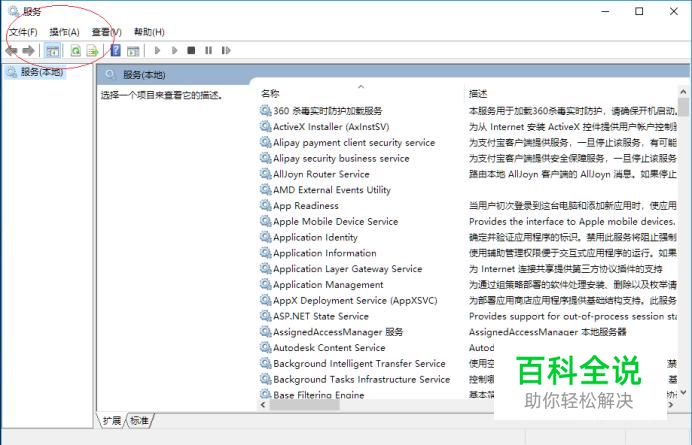Click gear icon beside AMD External Events Utility
The width and height of the screenshot is (692, 445).
(265, 189)
